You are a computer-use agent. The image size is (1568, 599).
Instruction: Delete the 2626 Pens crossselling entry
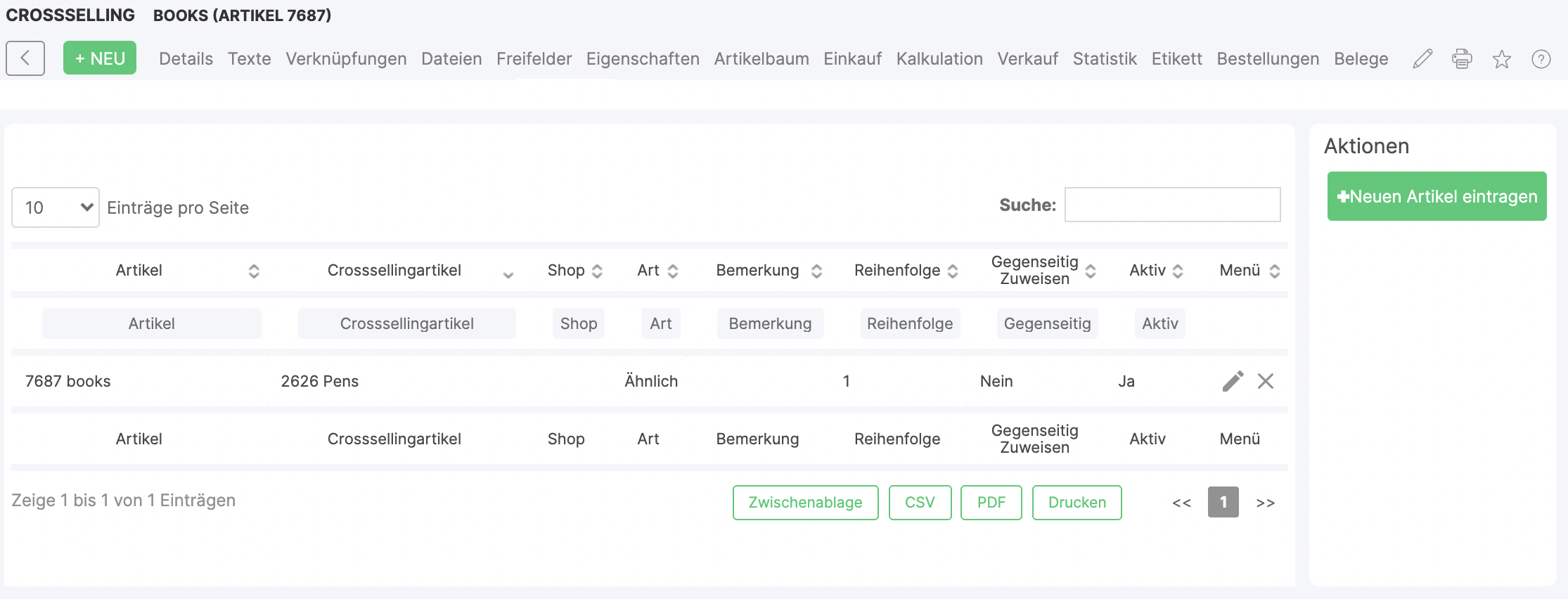click(x=1266, y=381)
